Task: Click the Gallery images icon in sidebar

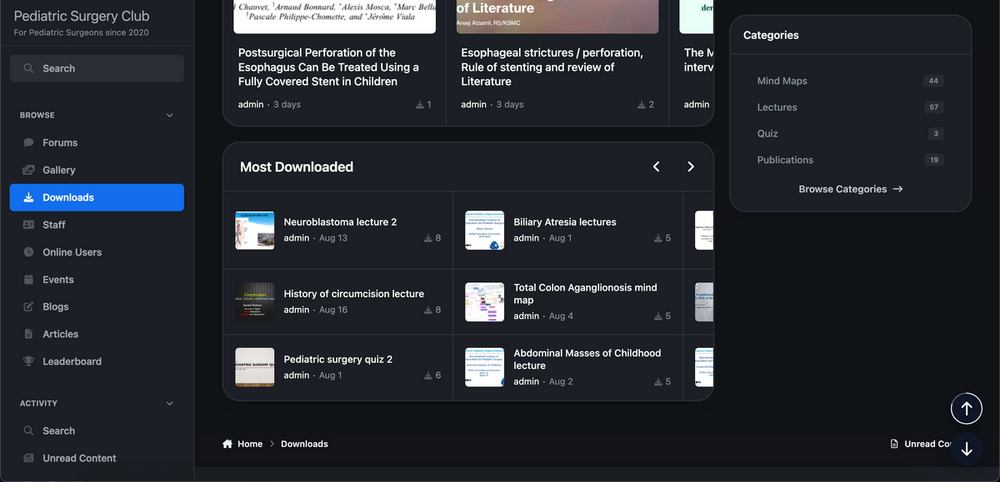Action: pyautogui.click(x=29, y=170)
